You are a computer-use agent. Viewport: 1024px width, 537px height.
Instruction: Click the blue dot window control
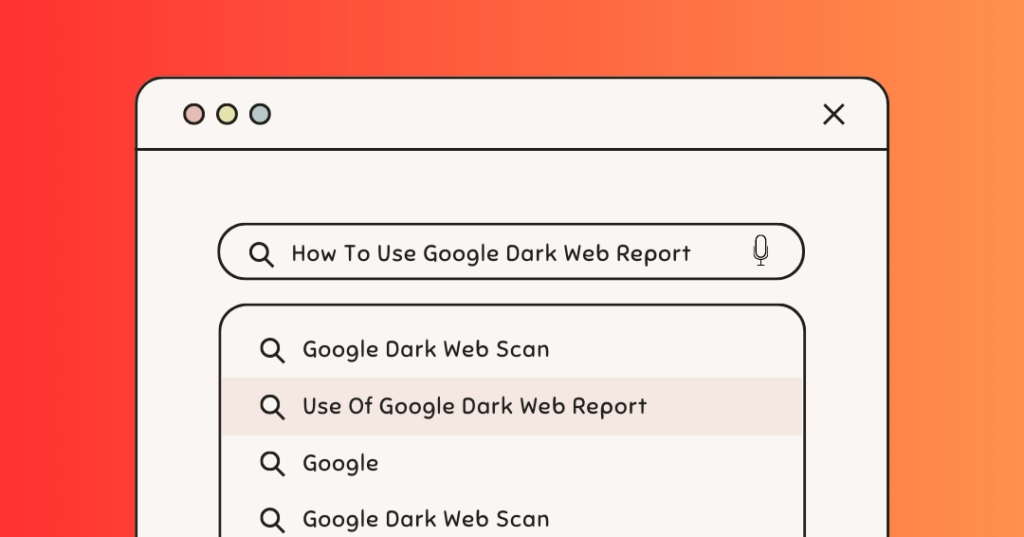[260, 114]
